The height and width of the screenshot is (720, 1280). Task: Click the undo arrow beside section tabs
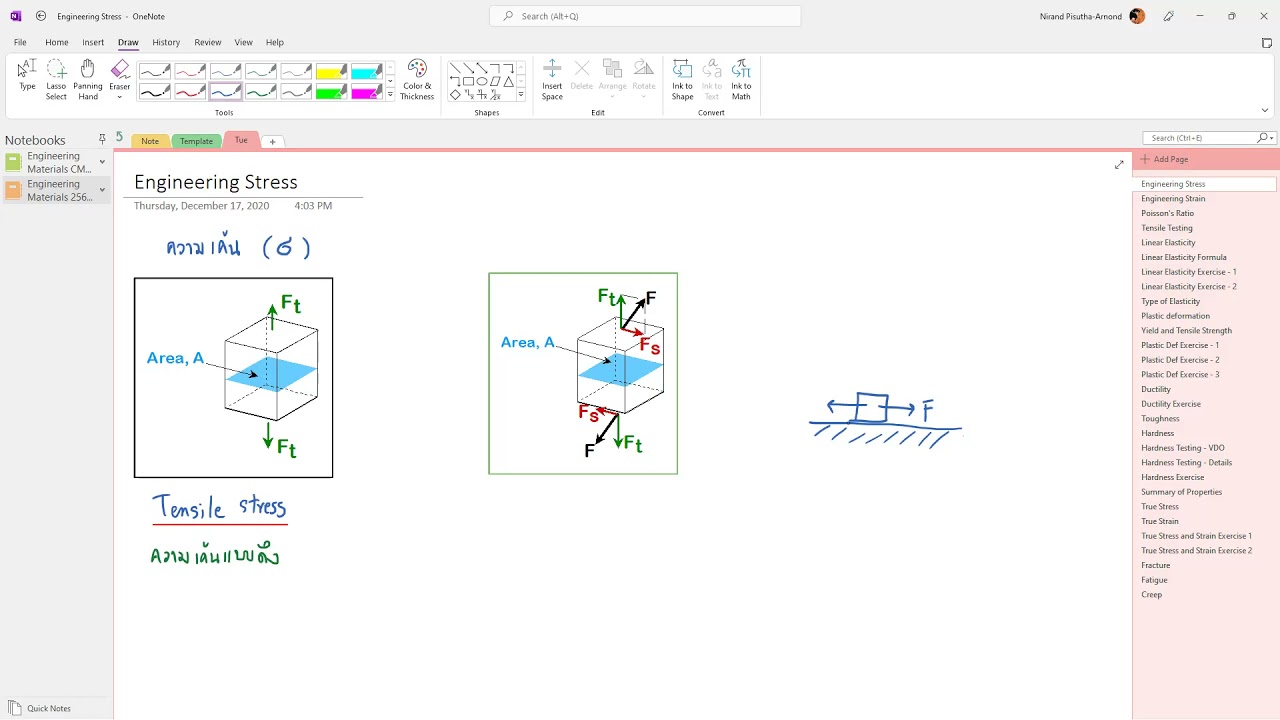pos(120,137)
